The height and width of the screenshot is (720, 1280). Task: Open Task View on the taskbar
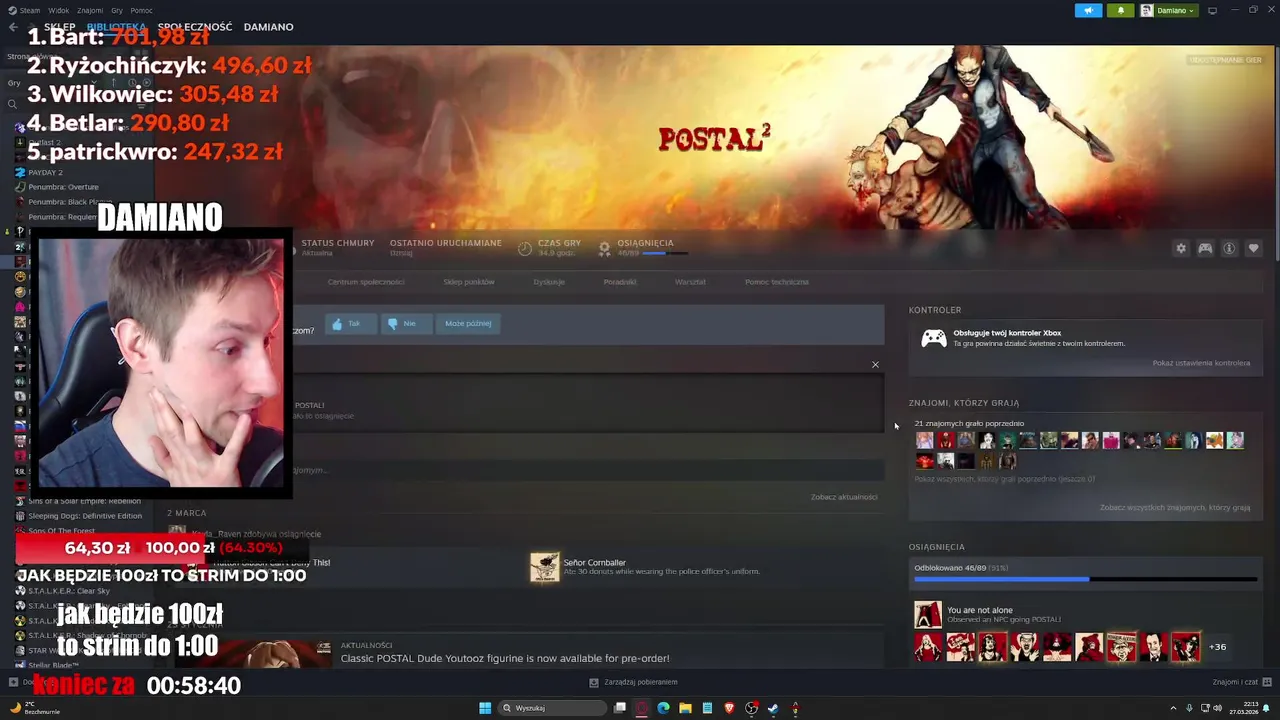click(x=620, y=708)
